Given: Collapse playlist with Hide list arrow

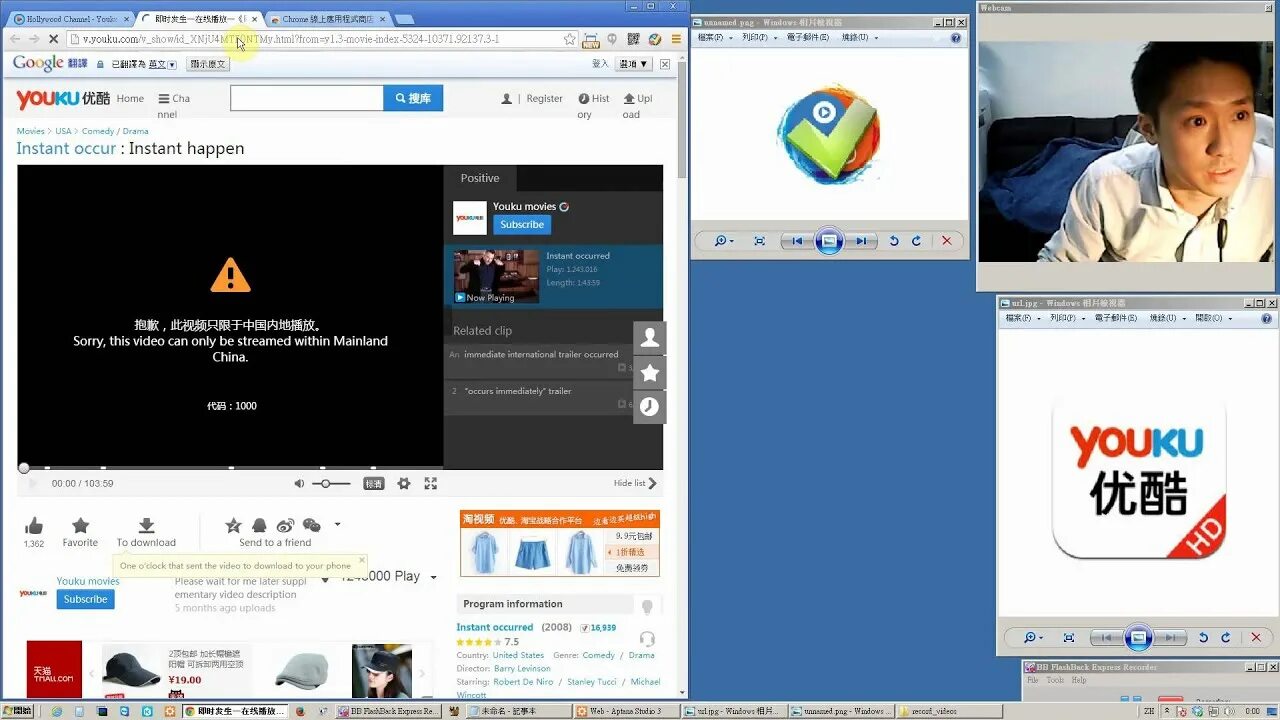Looking at the screenshot, I should pos(636,483).
